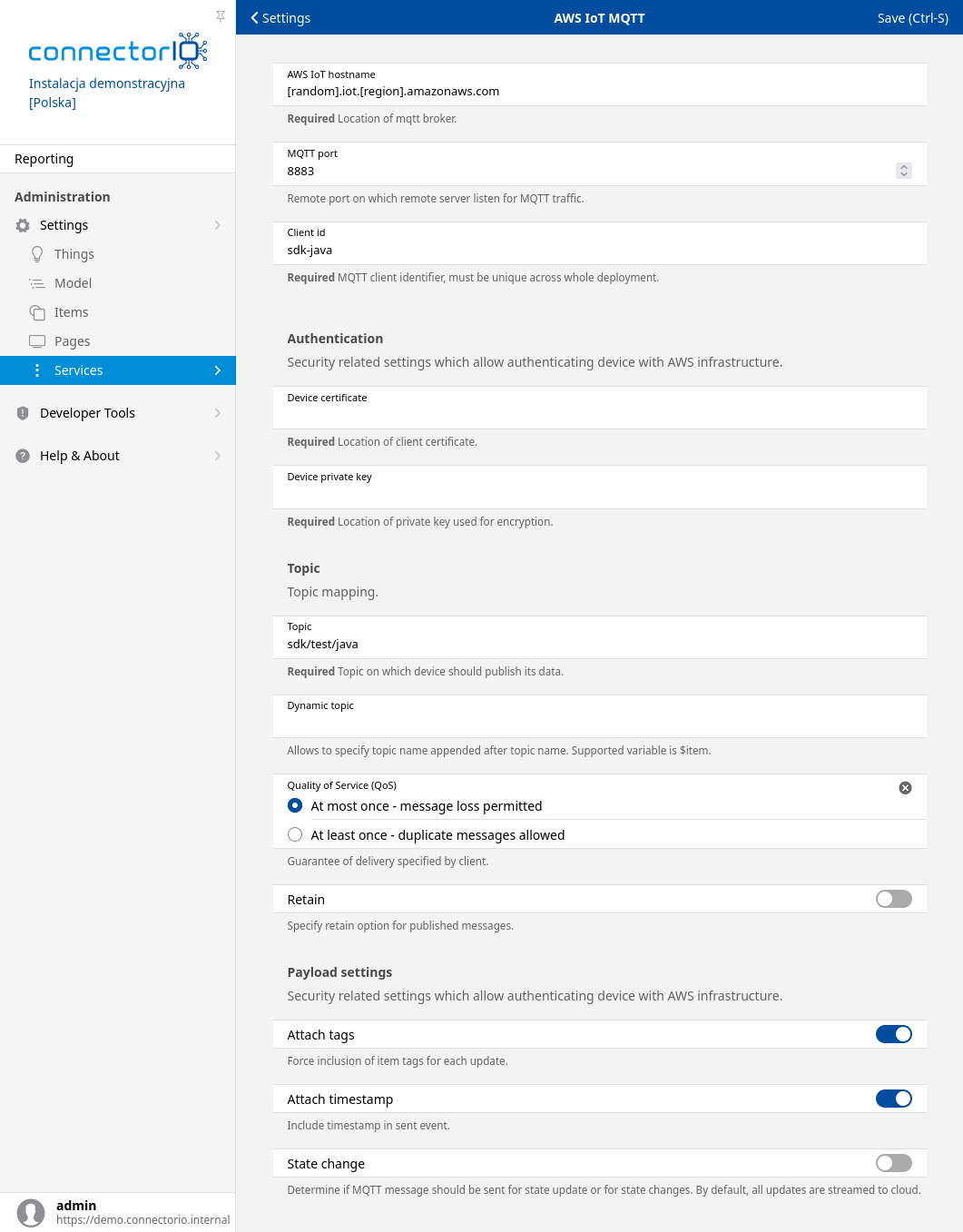963x1232 pixels.
Task: Clear the Quality of Service selection
Action: pos(905,788)
